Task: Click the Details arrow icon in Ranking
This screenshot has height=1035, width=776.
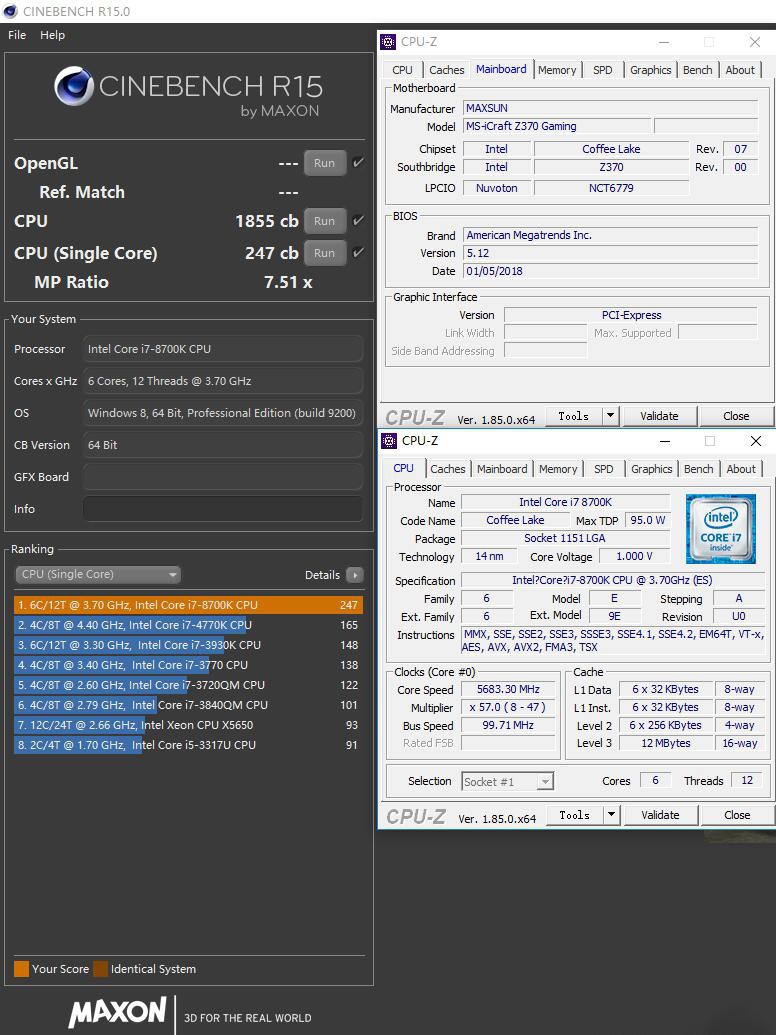Action: point(354,575)
